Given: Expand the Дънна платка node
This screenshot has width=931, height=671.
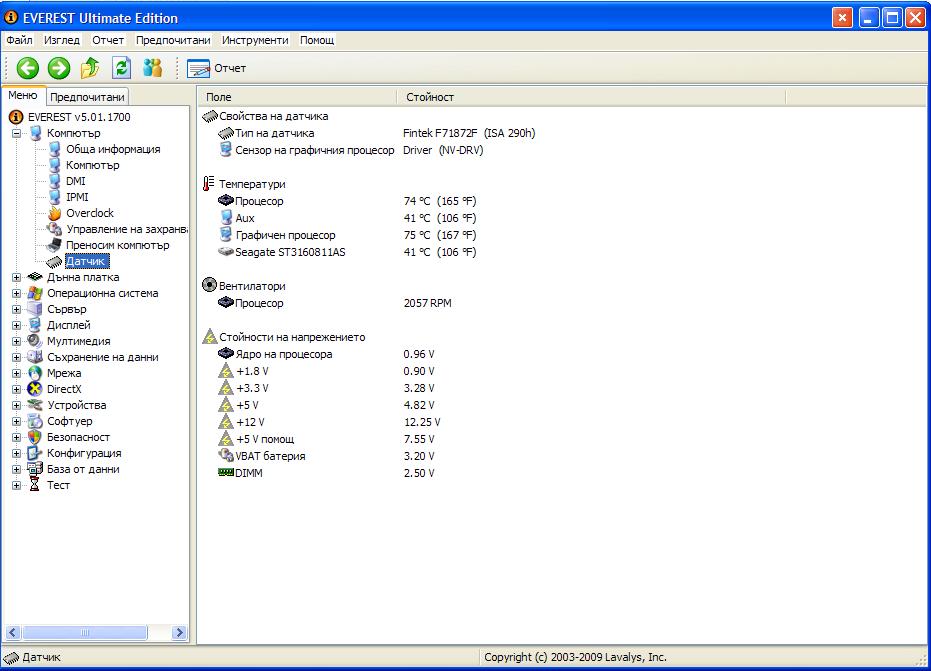Looking at the screenshot, I should point(17,277).
